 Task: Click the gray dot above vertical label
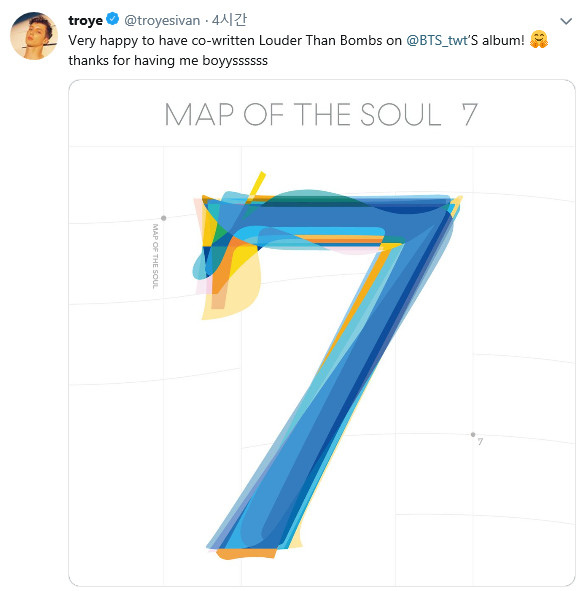164,218
